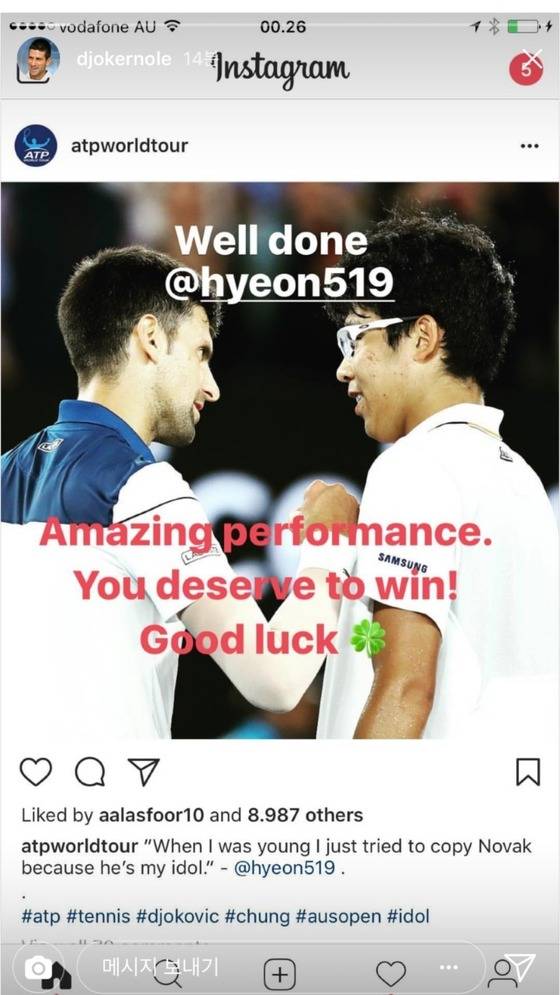Open atpworldtour post options three-dot menu
Image resolution: width=560 pixels, height=995 pixels.
529,146
